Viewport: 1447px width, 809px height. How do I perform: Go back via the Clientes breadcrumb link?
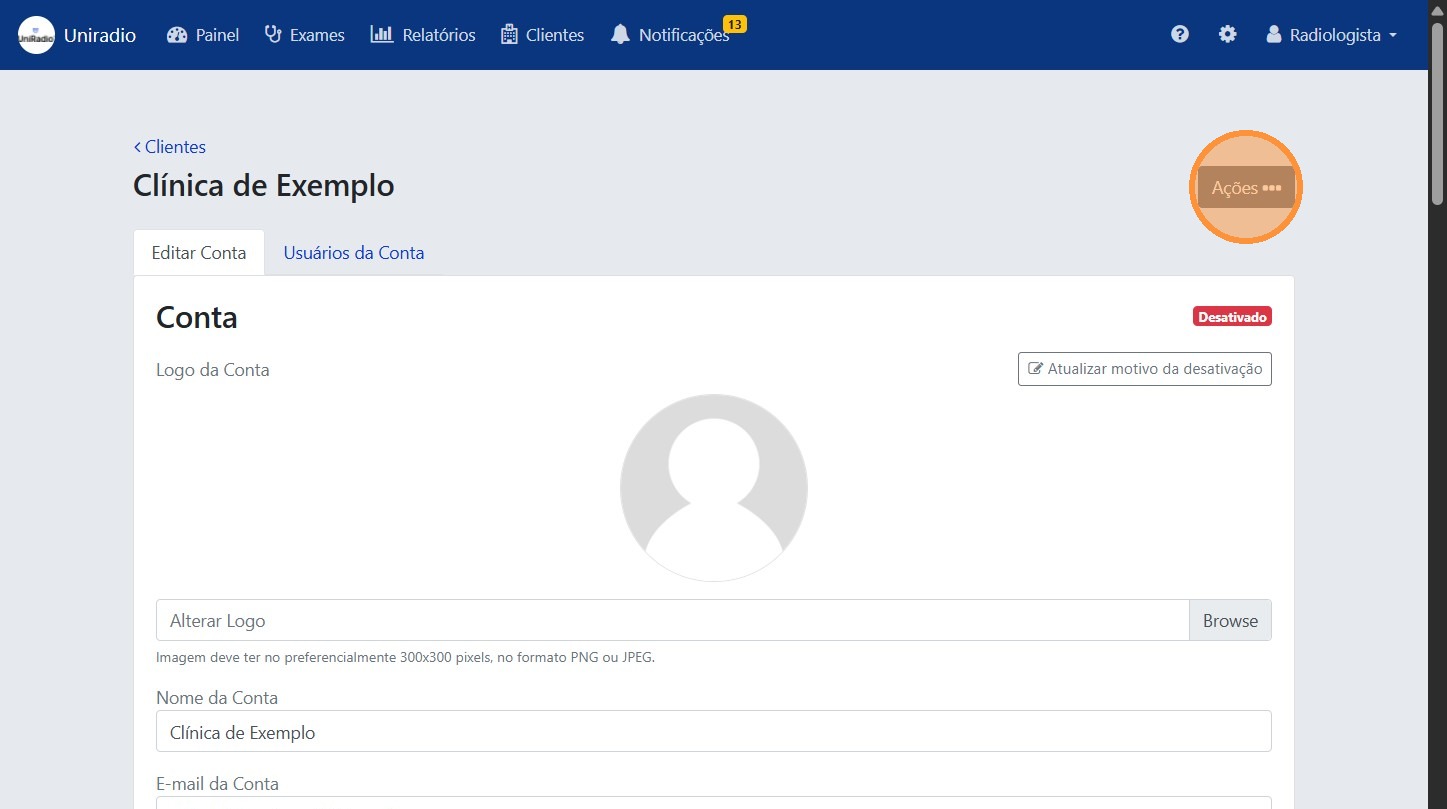[170, 147]
